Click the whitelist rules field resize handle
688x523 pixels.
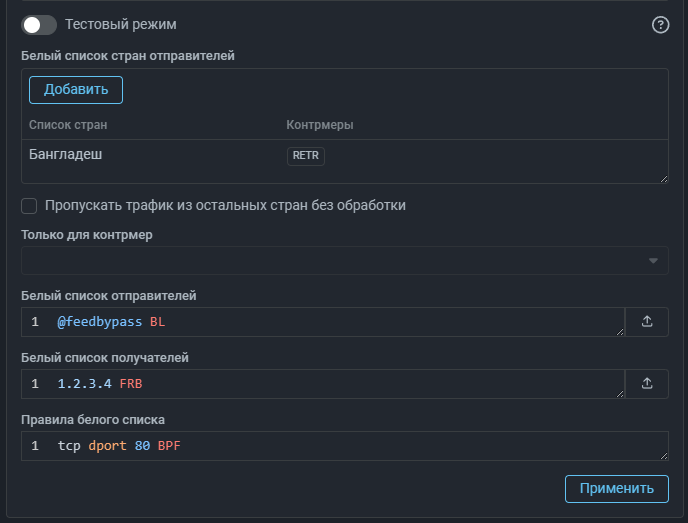(x=664, y=456)
